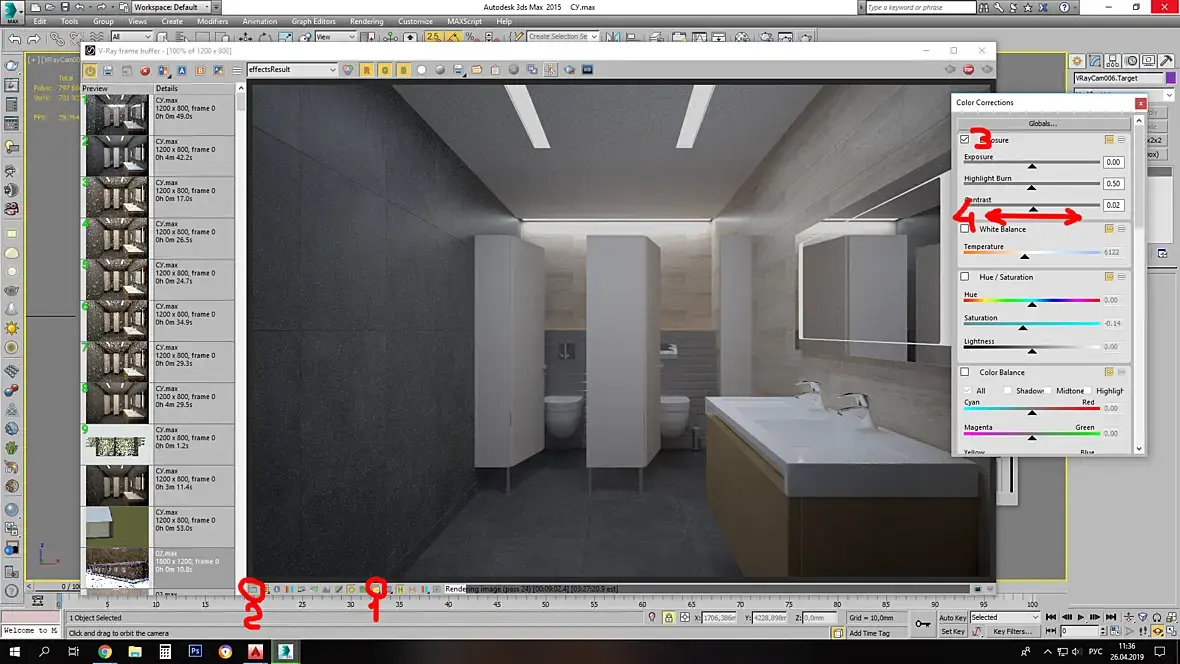
Task: Open the MAXScript menu
Action: pyautogui.click(x=464, y=21)
